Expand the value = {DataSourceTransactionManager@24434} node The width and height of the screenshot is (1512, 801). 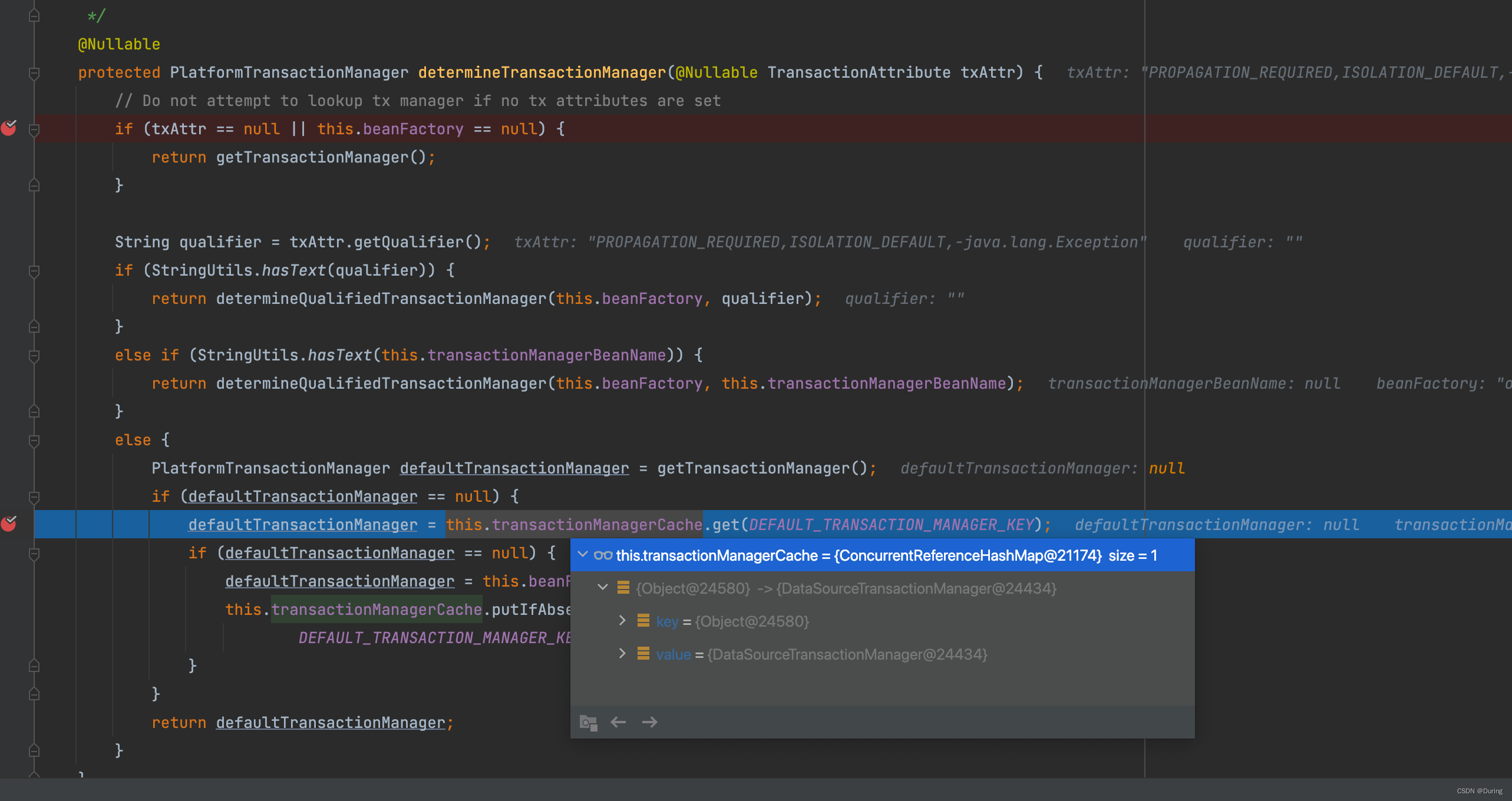(622, 654)
